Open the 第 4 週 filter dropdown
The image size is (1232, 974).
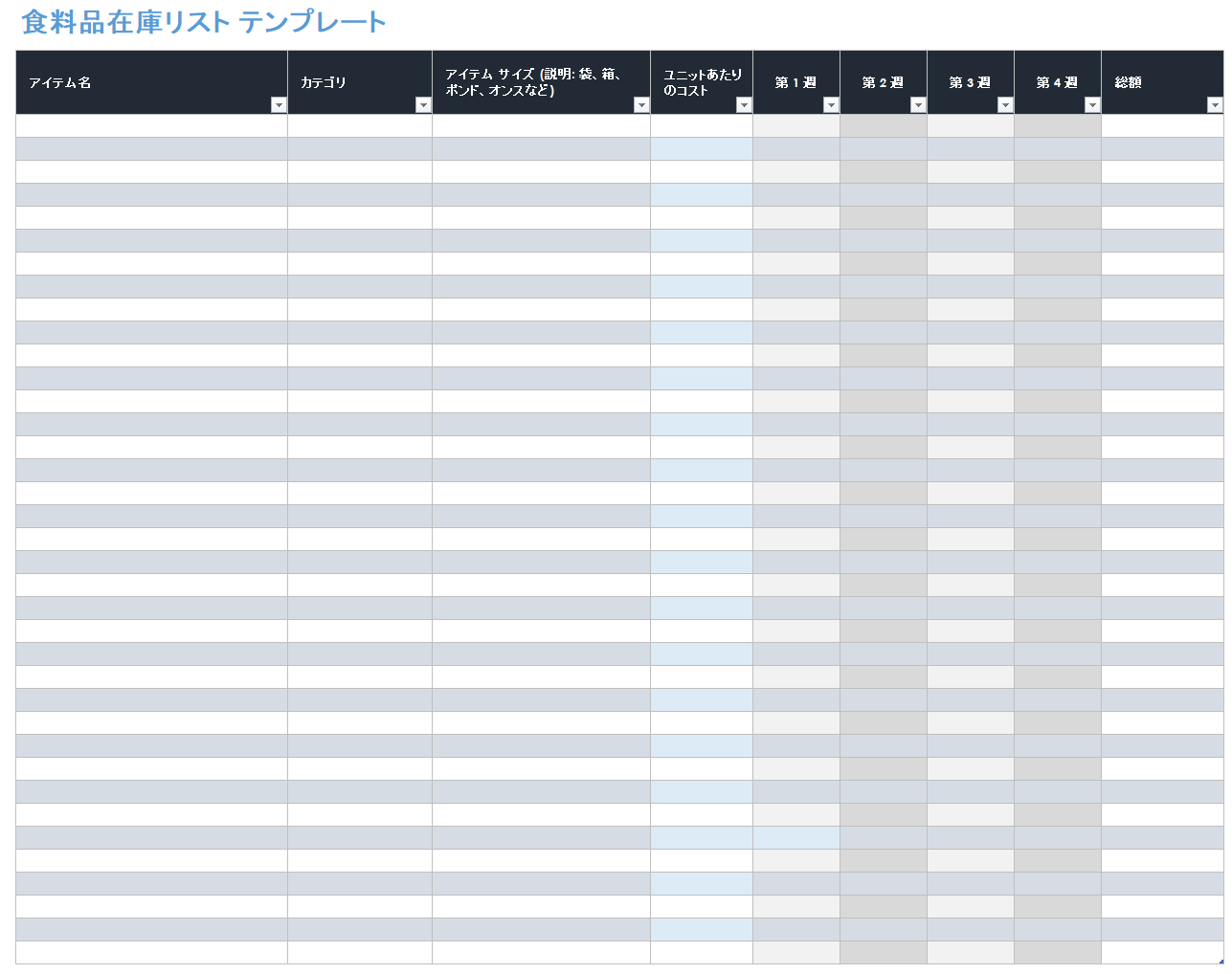click(x=1092, y=105)
